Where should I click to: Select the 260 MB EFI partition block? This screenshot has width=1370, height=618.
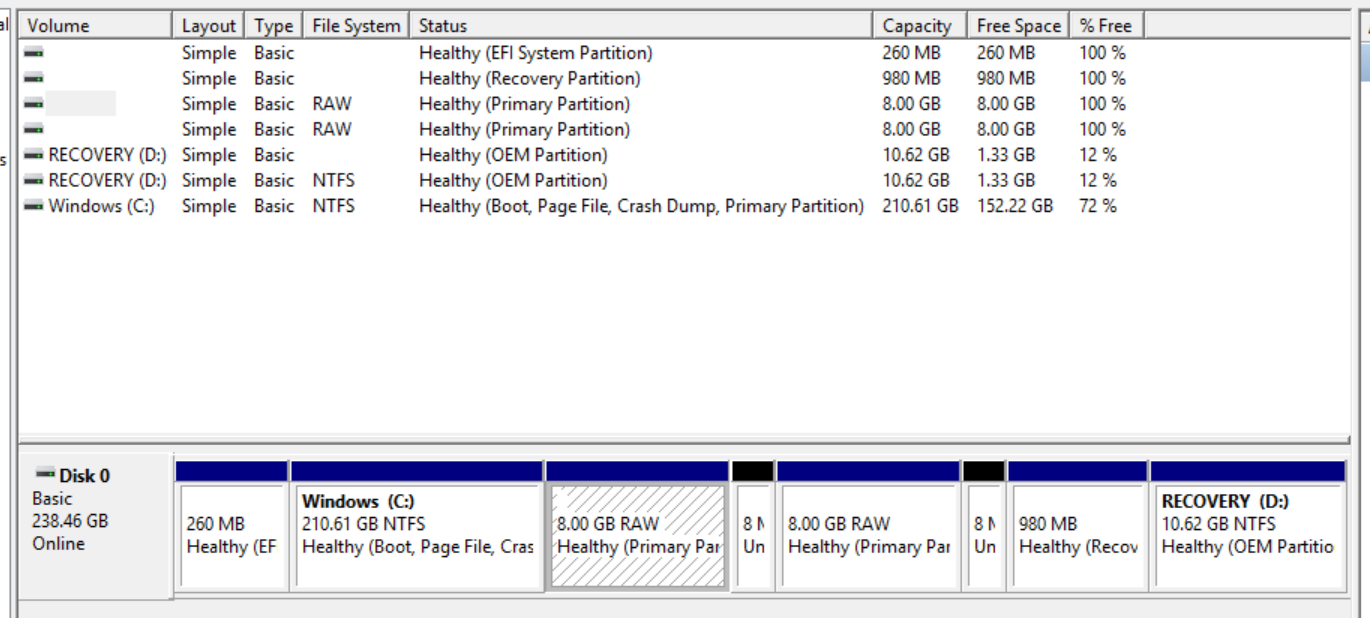(x=231, y=535)
